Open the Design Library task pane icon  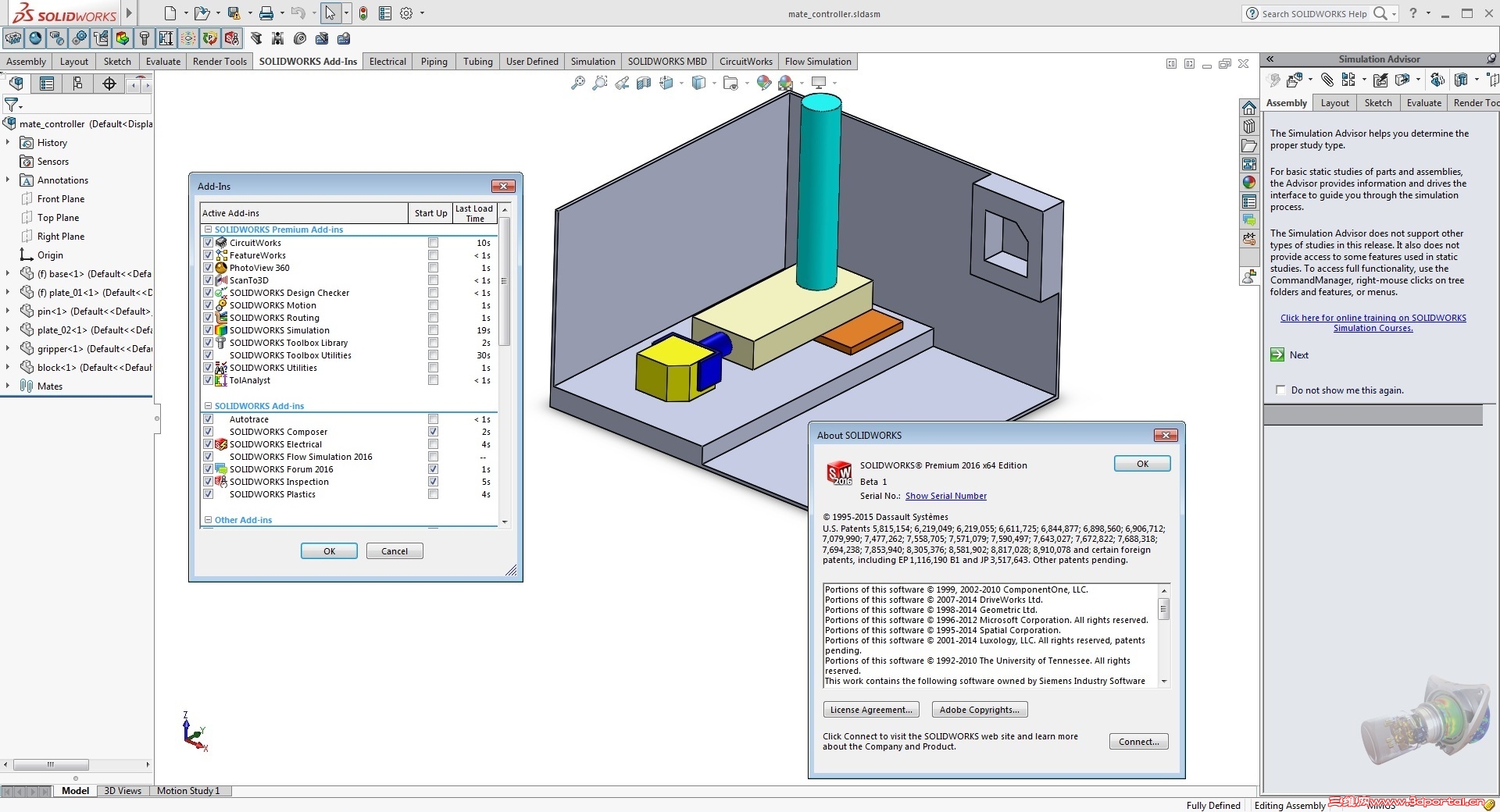point(1249,126)
